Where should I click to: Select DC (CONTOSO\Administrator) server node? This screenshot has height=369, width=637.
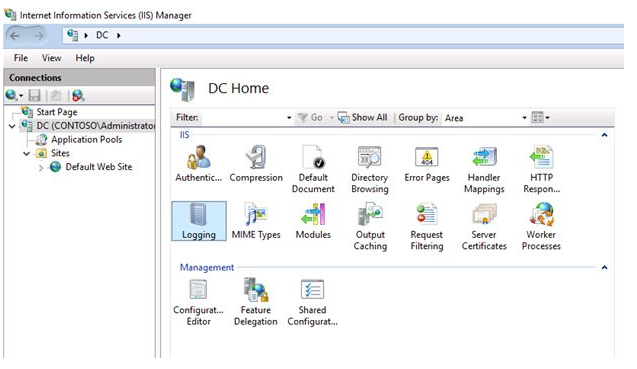(96, 126)
